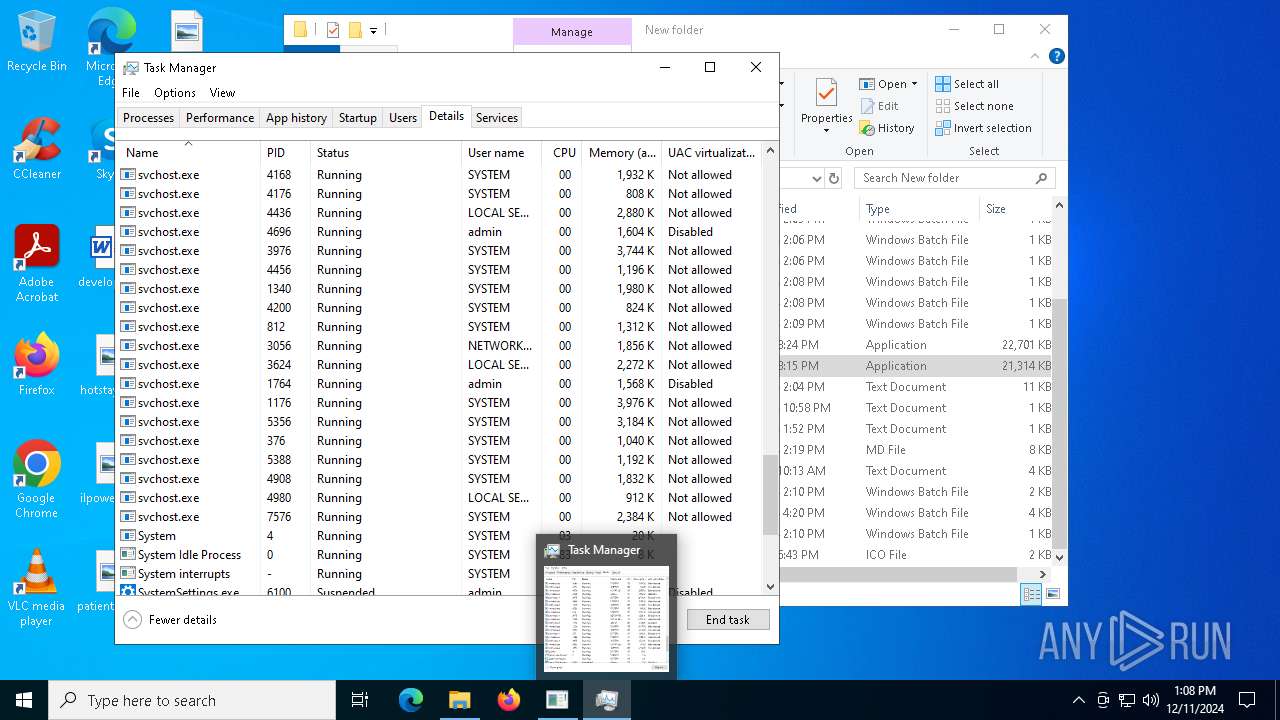
Task: Switch Explorer to details view icon
Action: (1031, 594)
